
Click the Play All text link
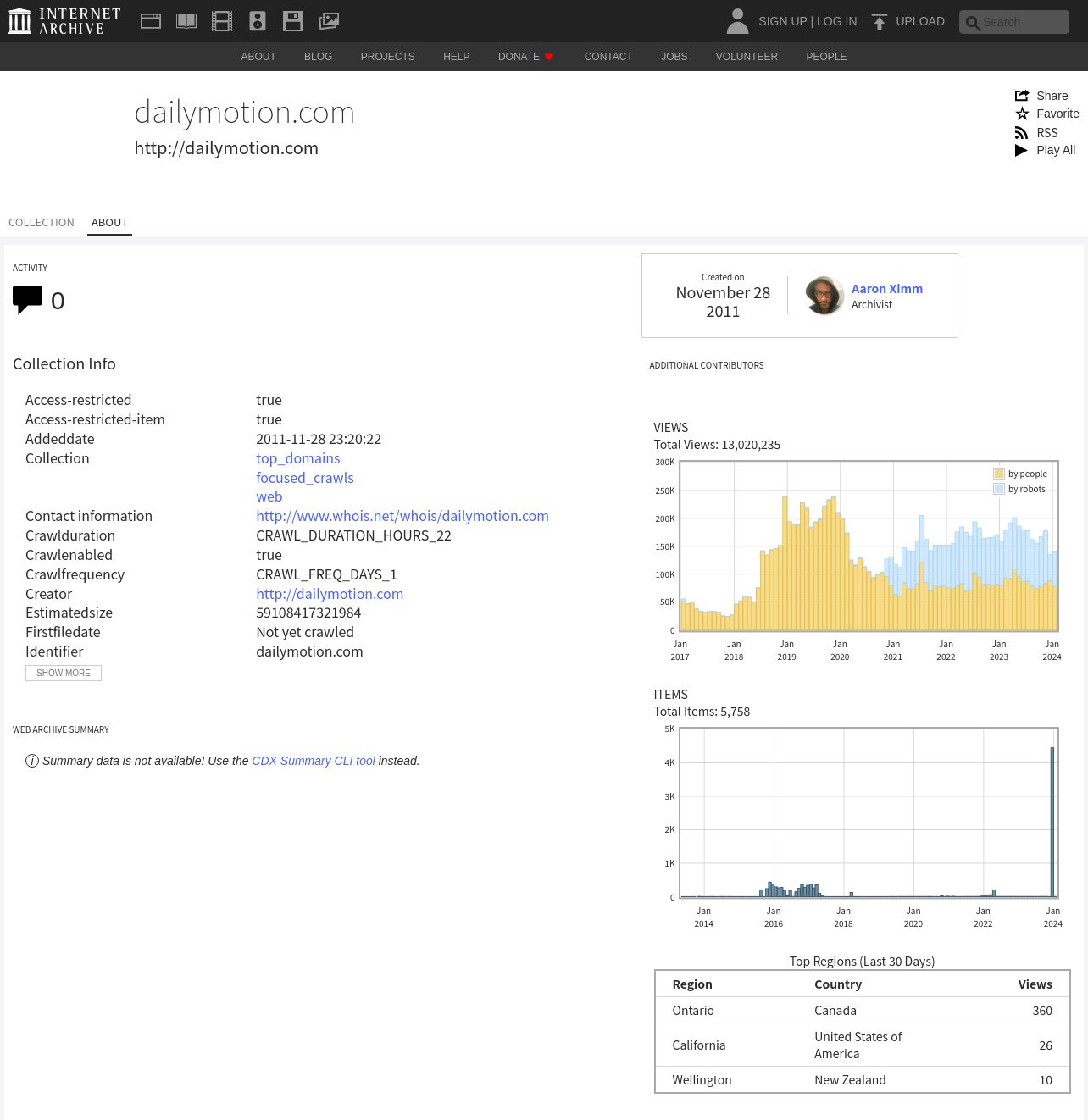click(x=1056, y=150)
